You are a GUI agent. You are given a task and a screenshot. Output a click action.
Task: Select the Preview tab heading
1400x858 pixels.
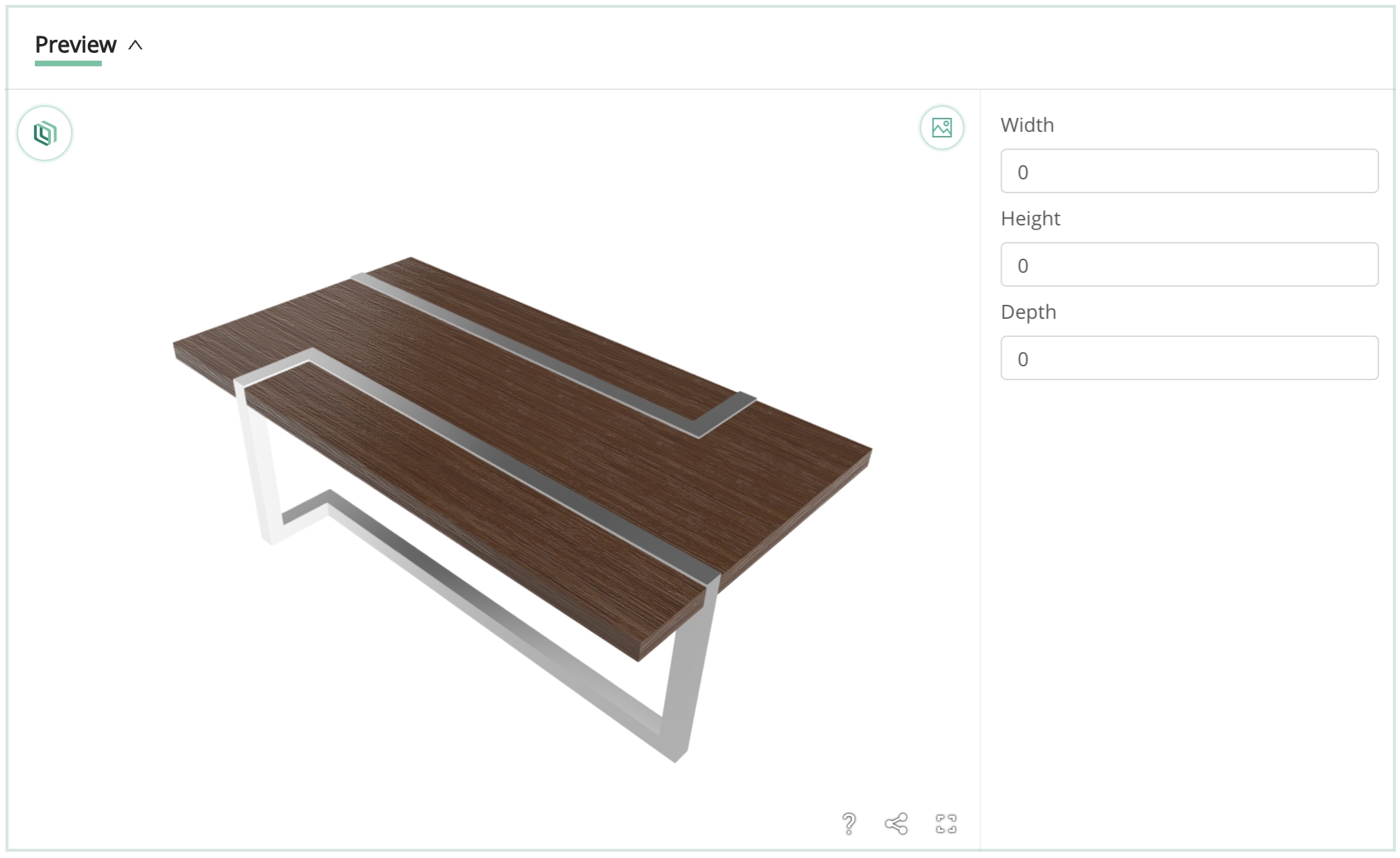point(75,45)
